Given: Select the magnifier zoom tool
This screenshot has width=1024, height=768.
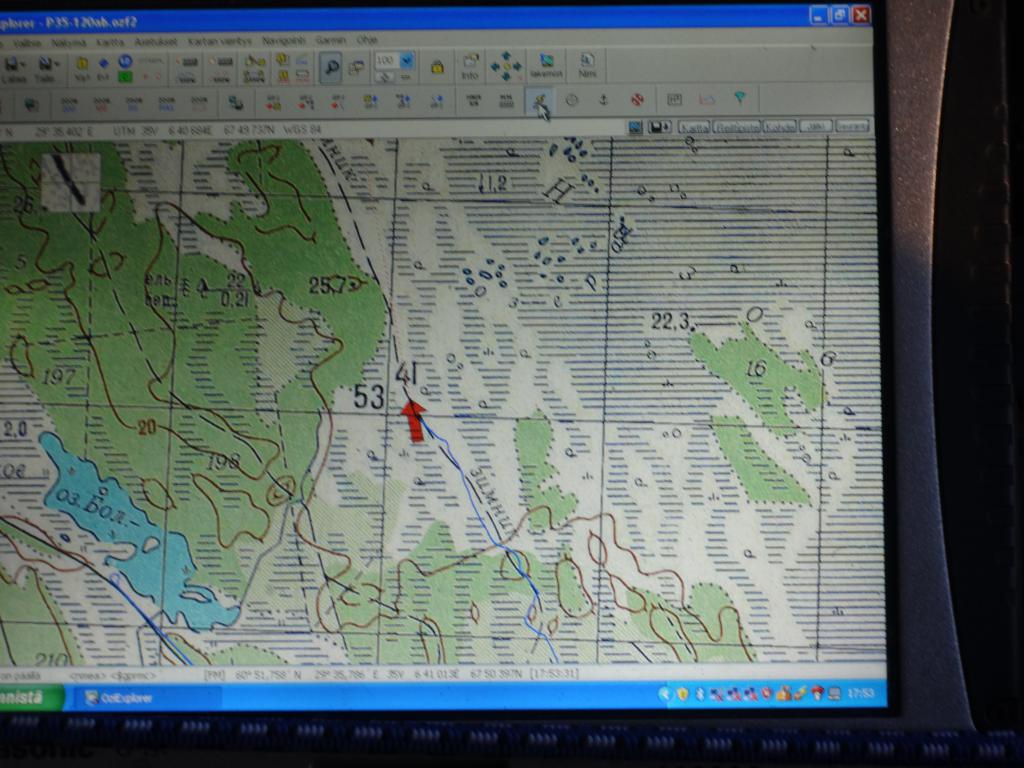Looking at the screenshot, I should pos(330,67).
